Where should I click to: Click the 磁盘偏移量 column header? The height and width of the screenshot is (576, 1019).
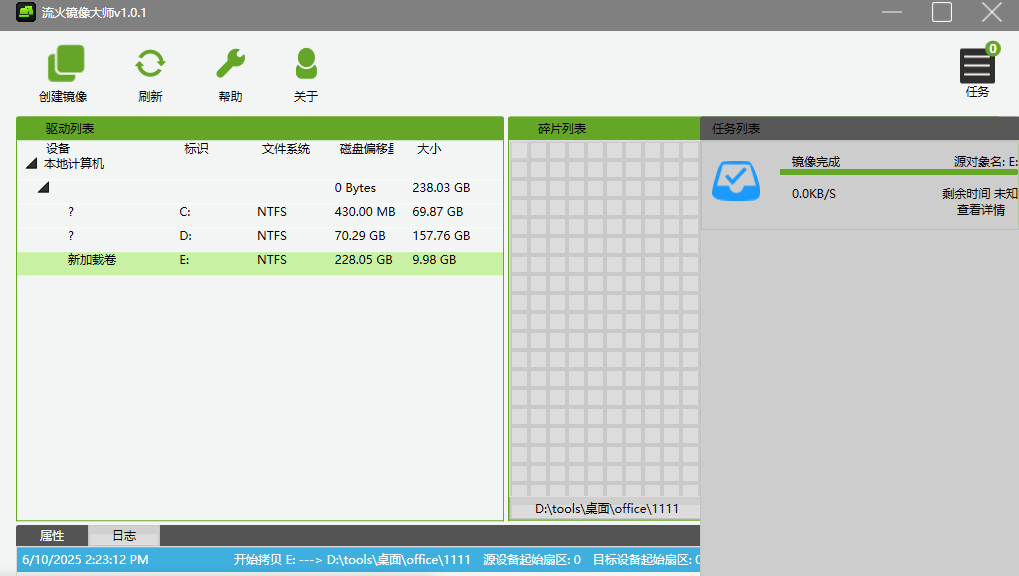[x=367, y=149]
